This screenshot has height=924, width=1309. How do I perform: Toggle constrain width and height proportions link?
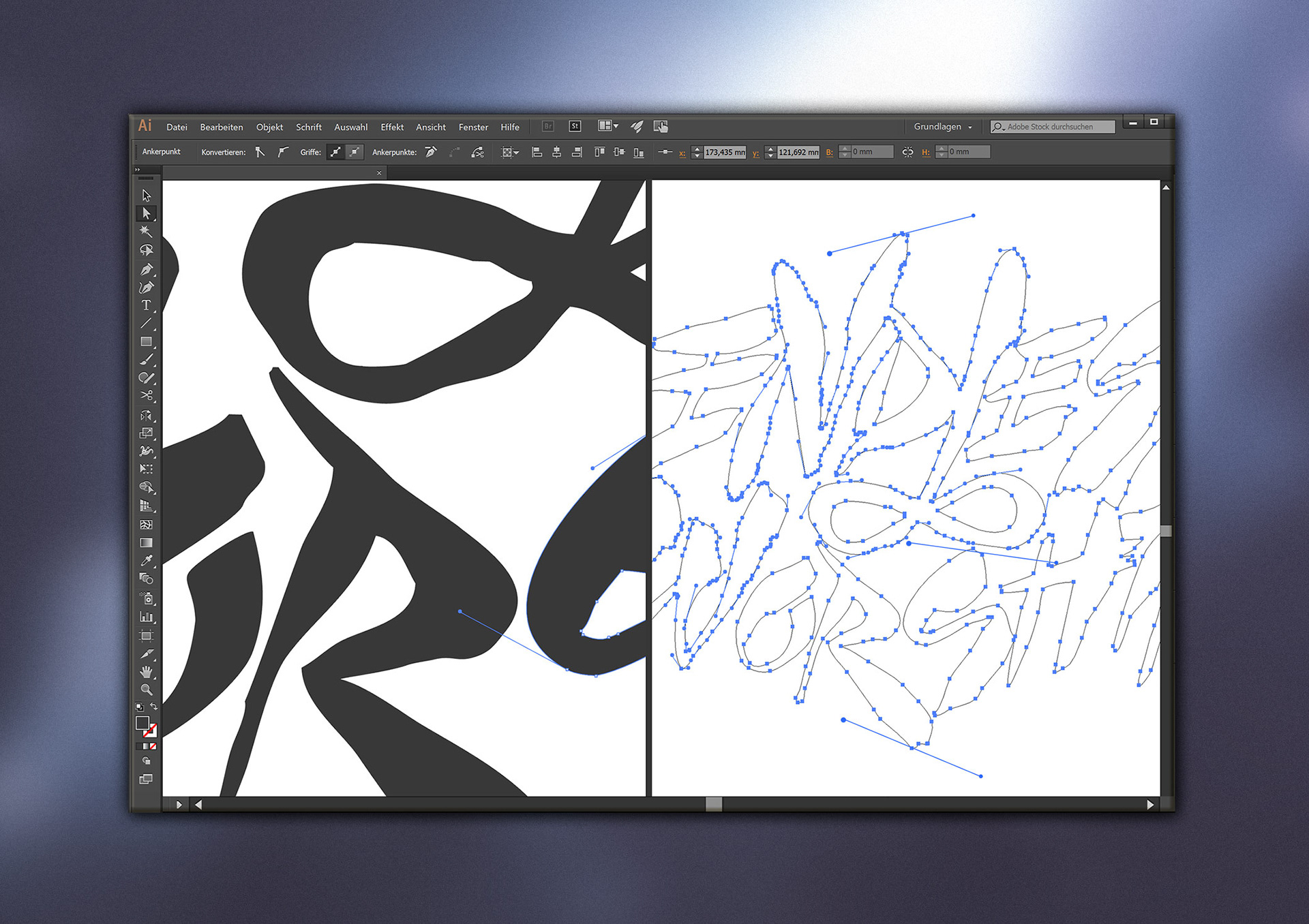point(907,152)
